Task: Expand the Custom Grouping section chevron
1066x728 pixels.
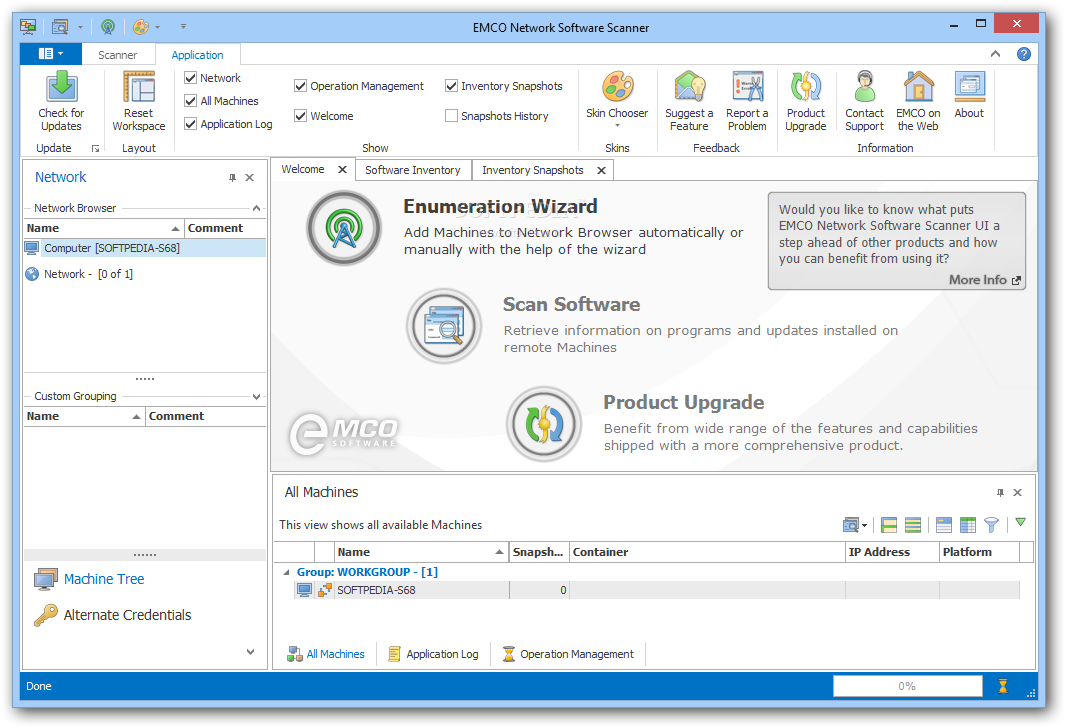Action: point(256,396)
